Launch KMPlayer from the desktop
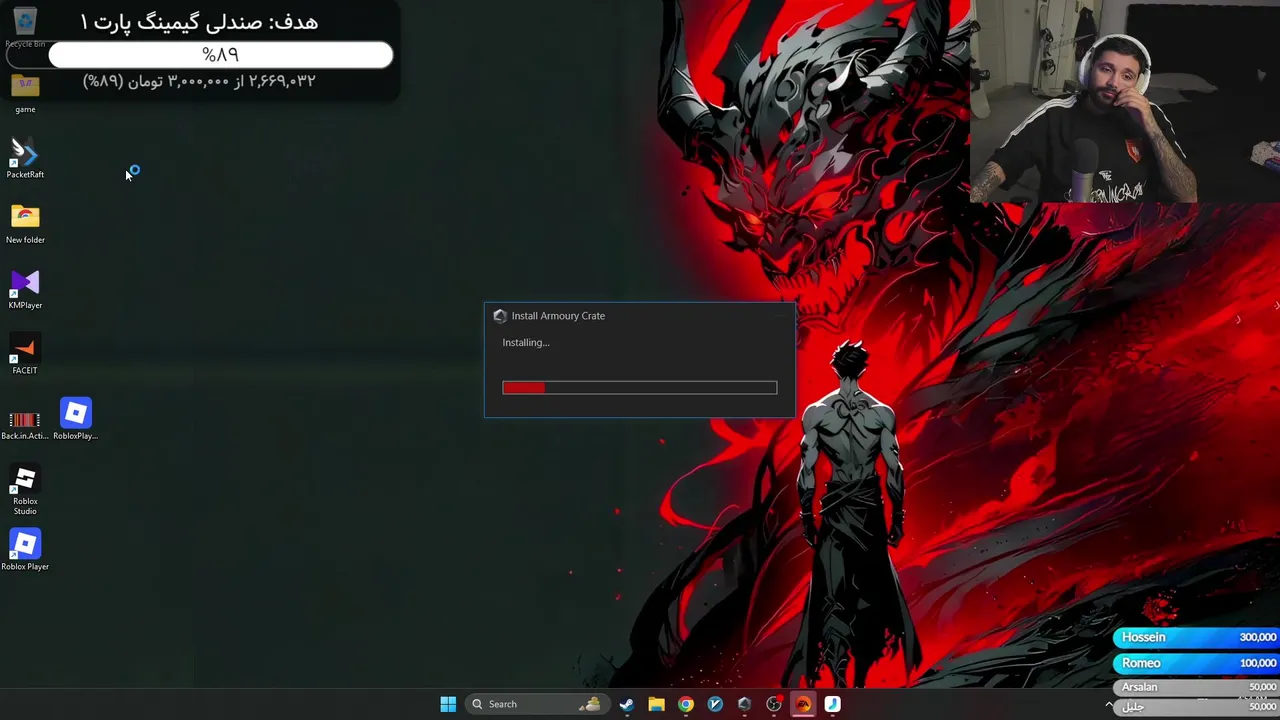This screenshot has height=720, width=1280. pyautogui.click(x=25, y=289)
